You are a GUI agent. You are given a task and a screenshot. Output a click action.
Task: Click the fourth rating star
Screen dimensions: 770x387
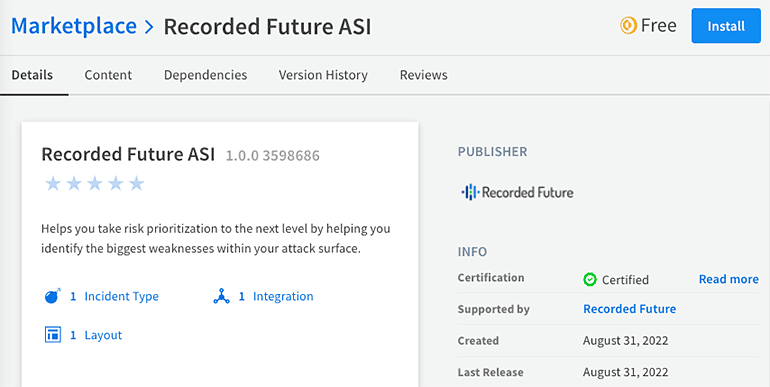[115, 184]
